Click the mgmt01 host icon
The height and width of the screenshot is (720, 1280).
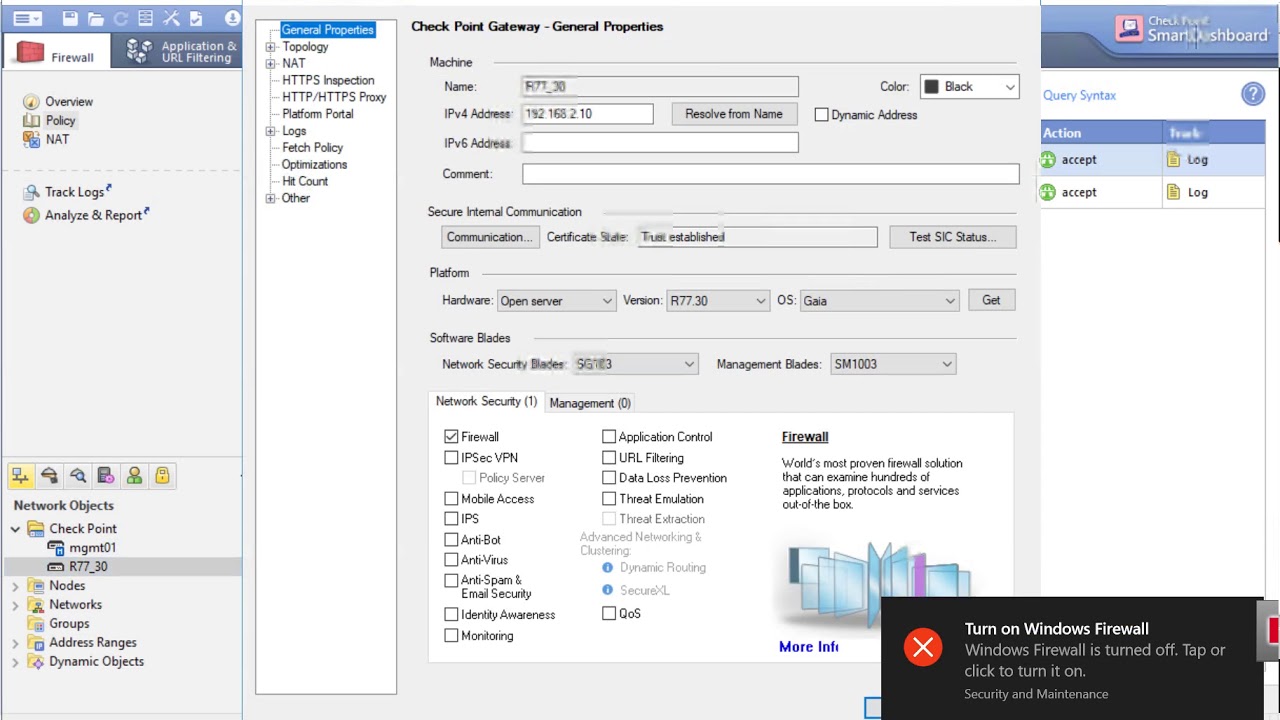(57, 548)
